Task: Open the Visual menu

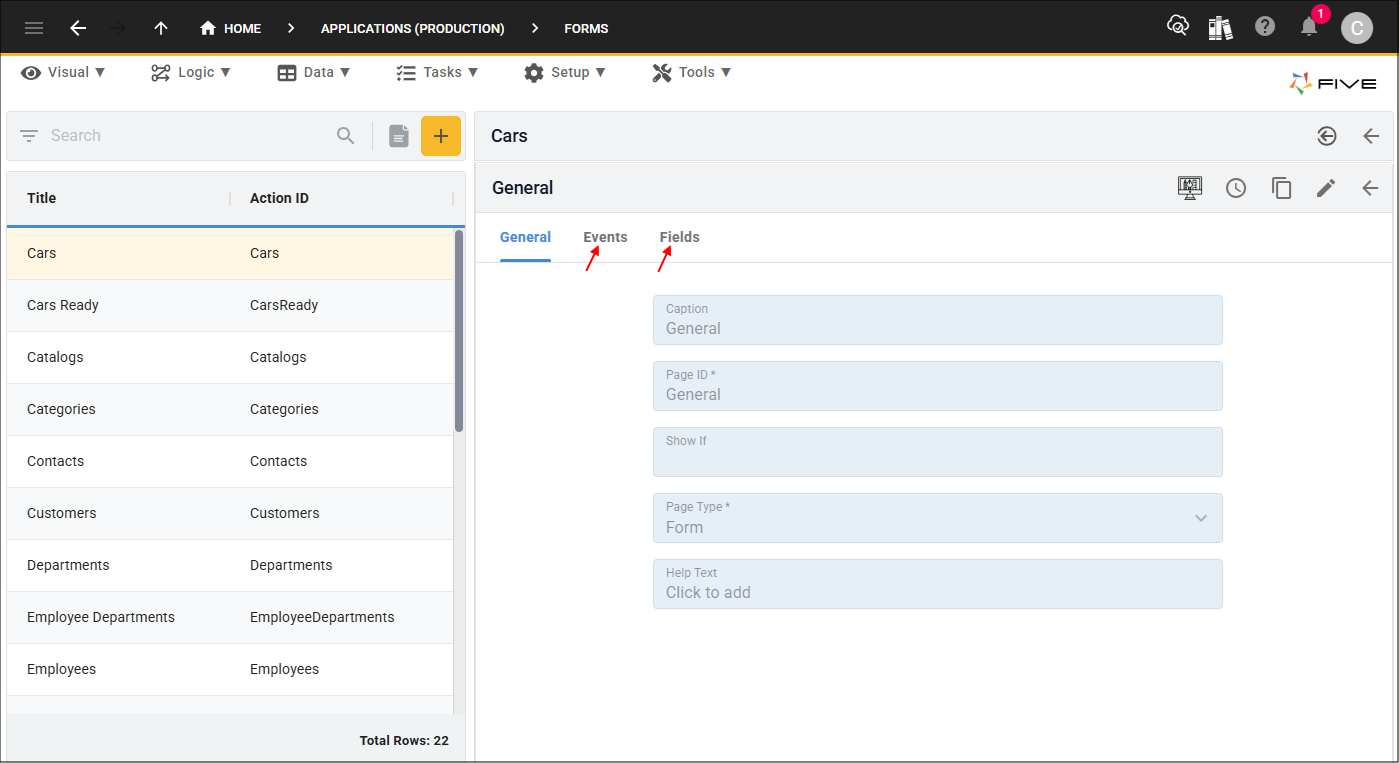Action: tap(63, 72)
